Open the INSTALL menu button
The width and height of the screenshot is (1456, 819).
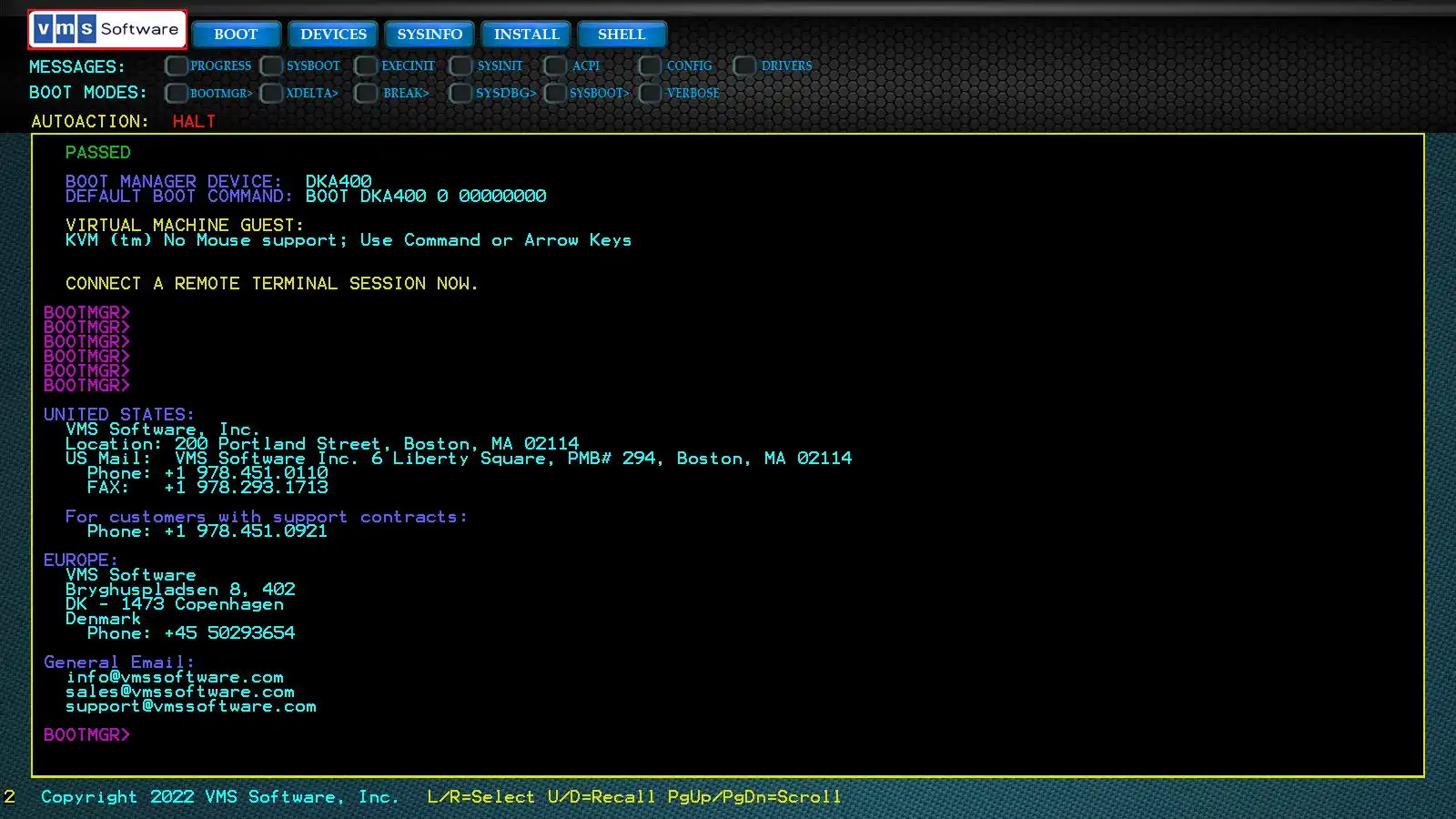(x=526, y=35)
